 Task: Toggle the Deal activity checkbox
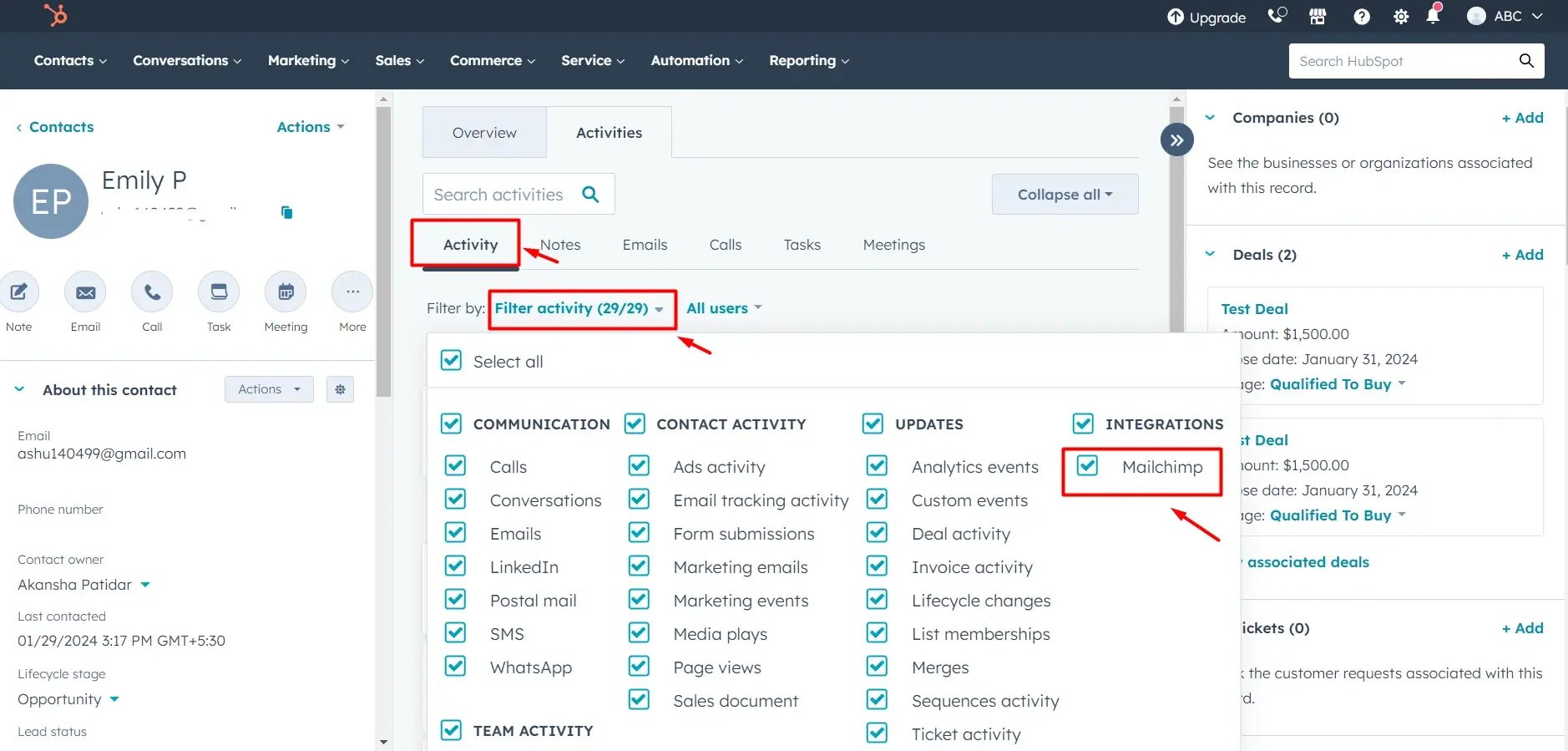(x=877, y=532)
